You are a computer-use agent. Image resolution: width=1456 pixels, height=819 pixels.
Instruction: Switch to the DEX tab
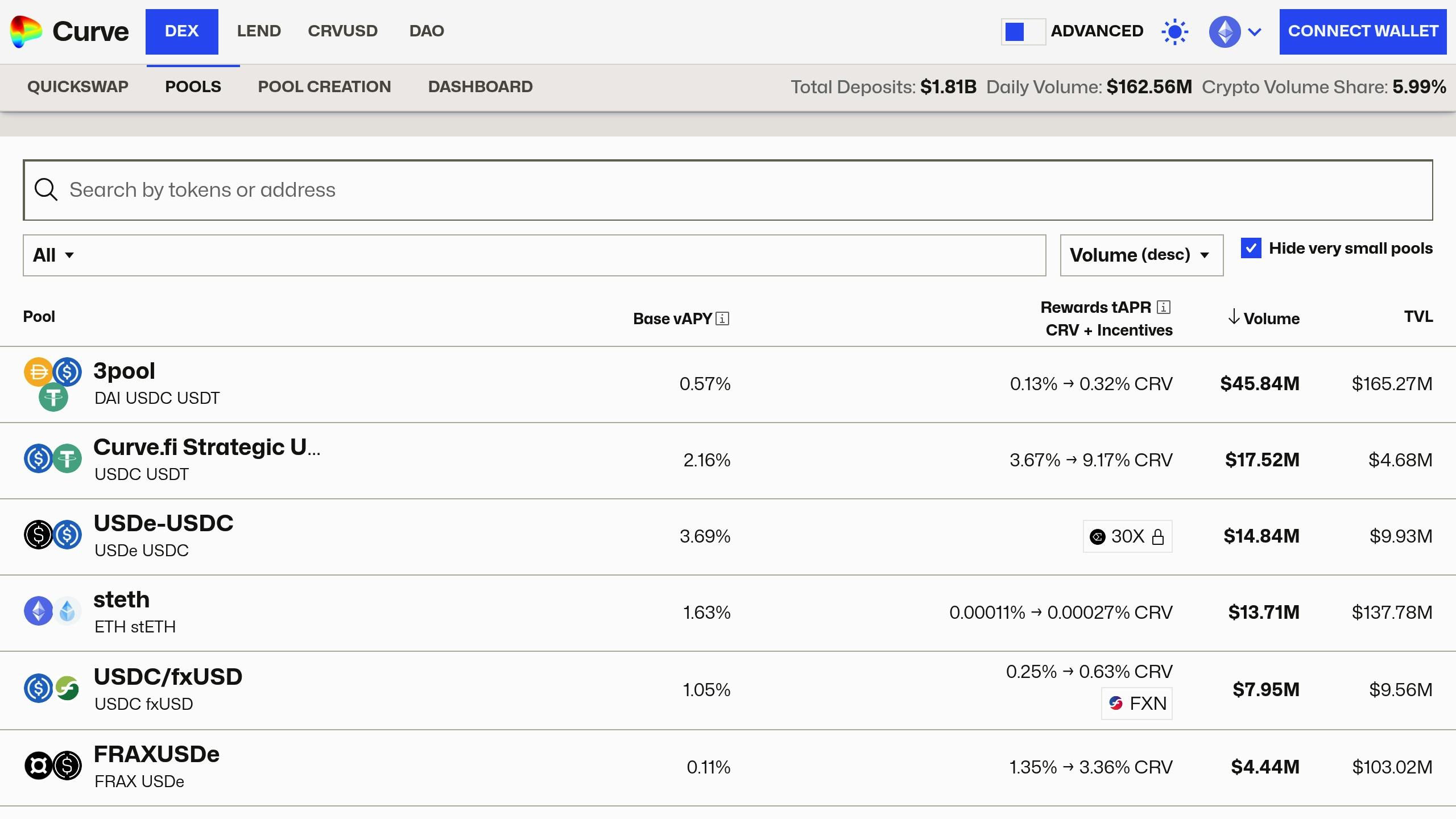[182, 31]
